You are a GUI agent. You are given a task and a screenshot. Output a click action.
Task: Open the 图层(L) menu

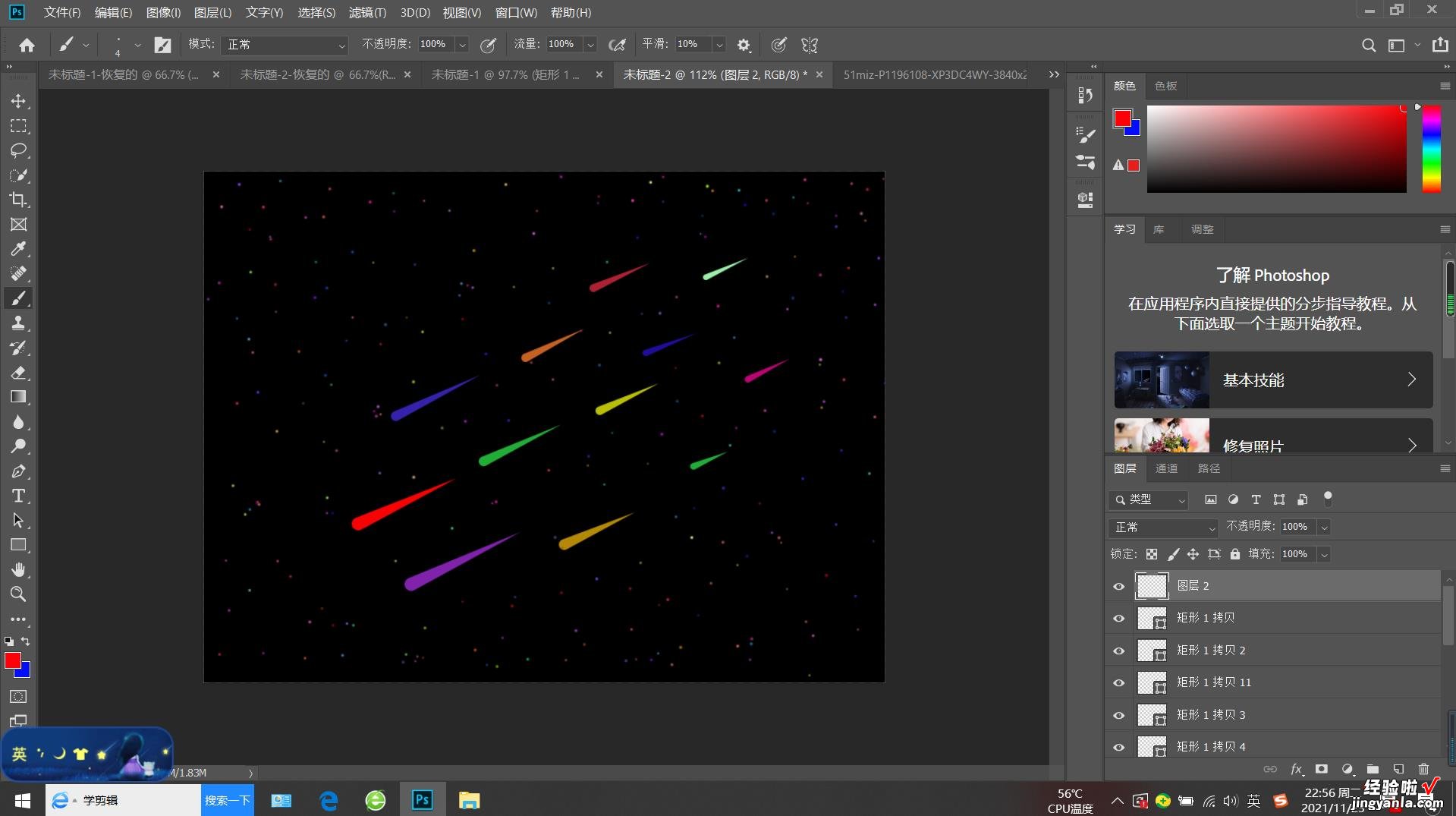tap(212, 12)
